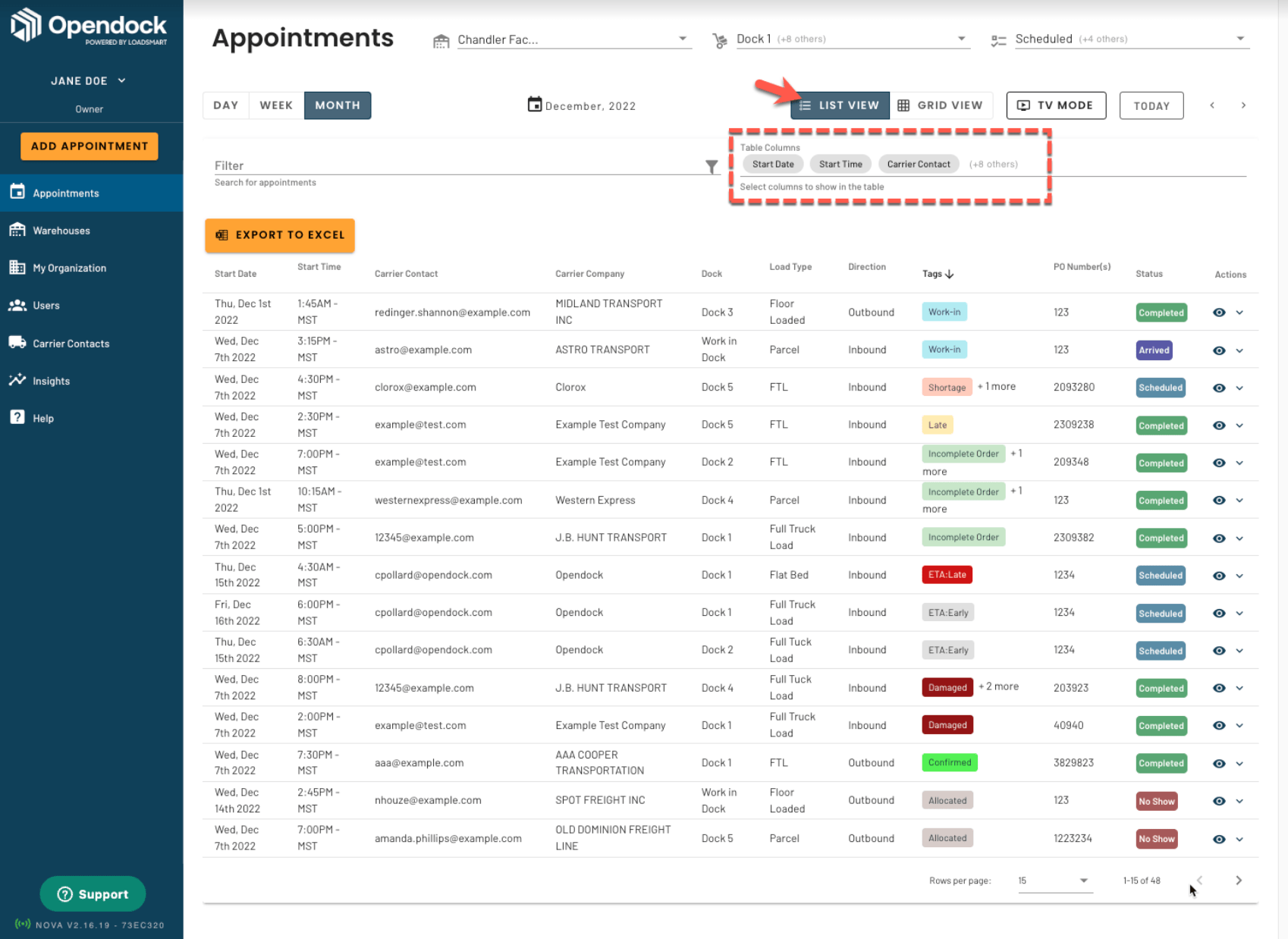Image resolution: width=1288 pixels, height=939 pixels.
Task: Open the Scheduled status filter dropdown
Action: point(1132,39)
